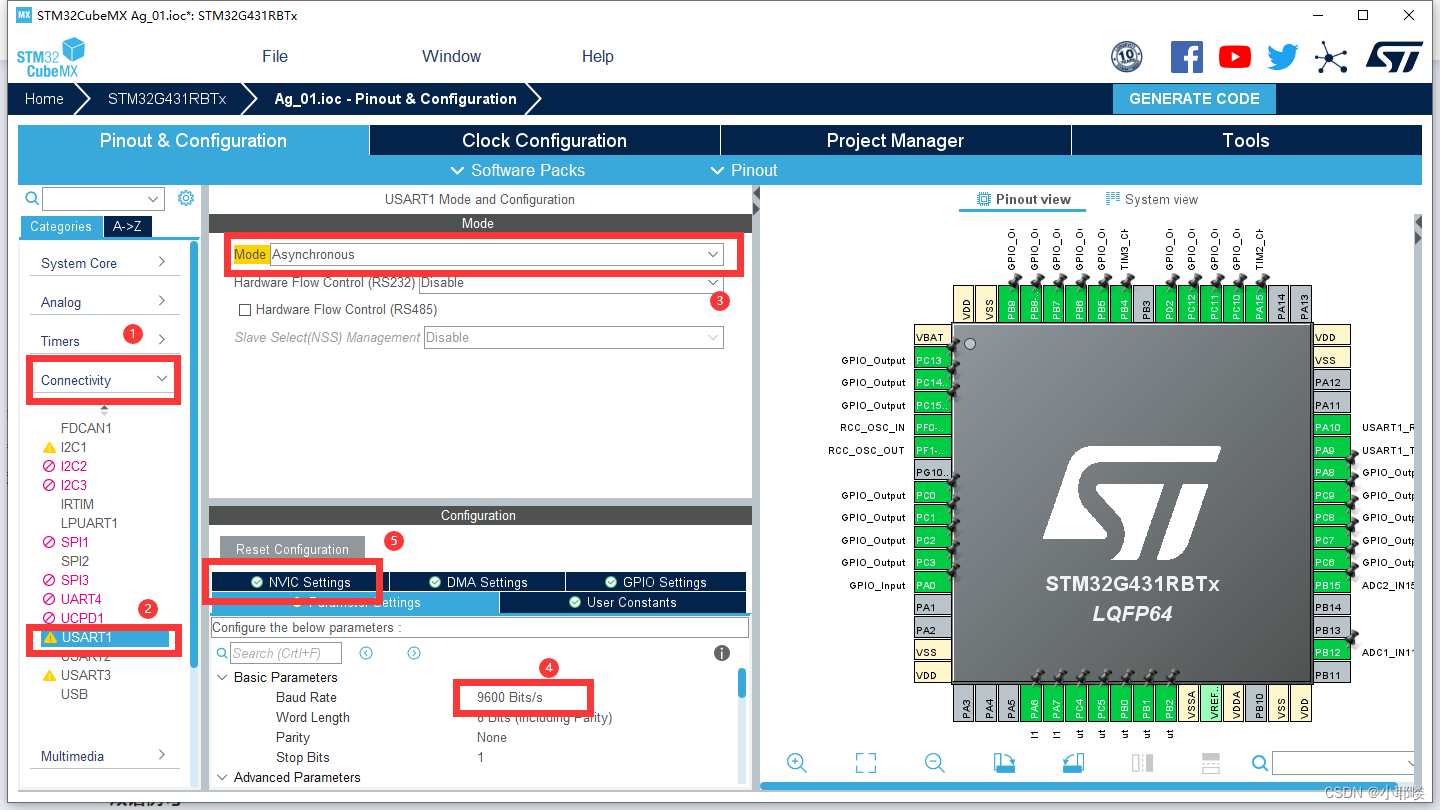
Task: Zoom out of the pinout view
Action: point(934,763)
